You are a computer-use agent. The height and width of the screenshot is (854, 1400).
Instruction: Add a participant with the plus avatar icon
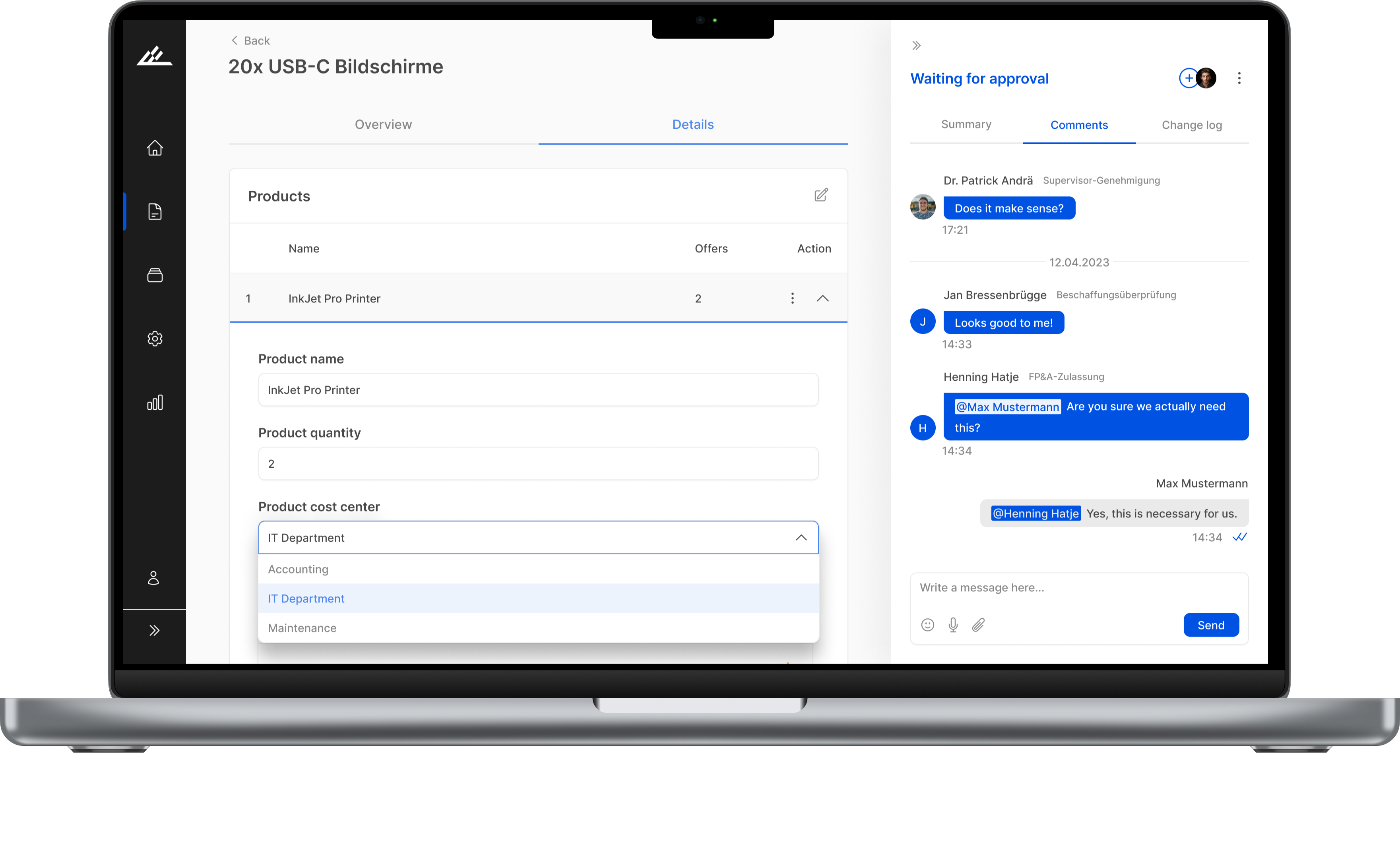(x=1189, y=78)
